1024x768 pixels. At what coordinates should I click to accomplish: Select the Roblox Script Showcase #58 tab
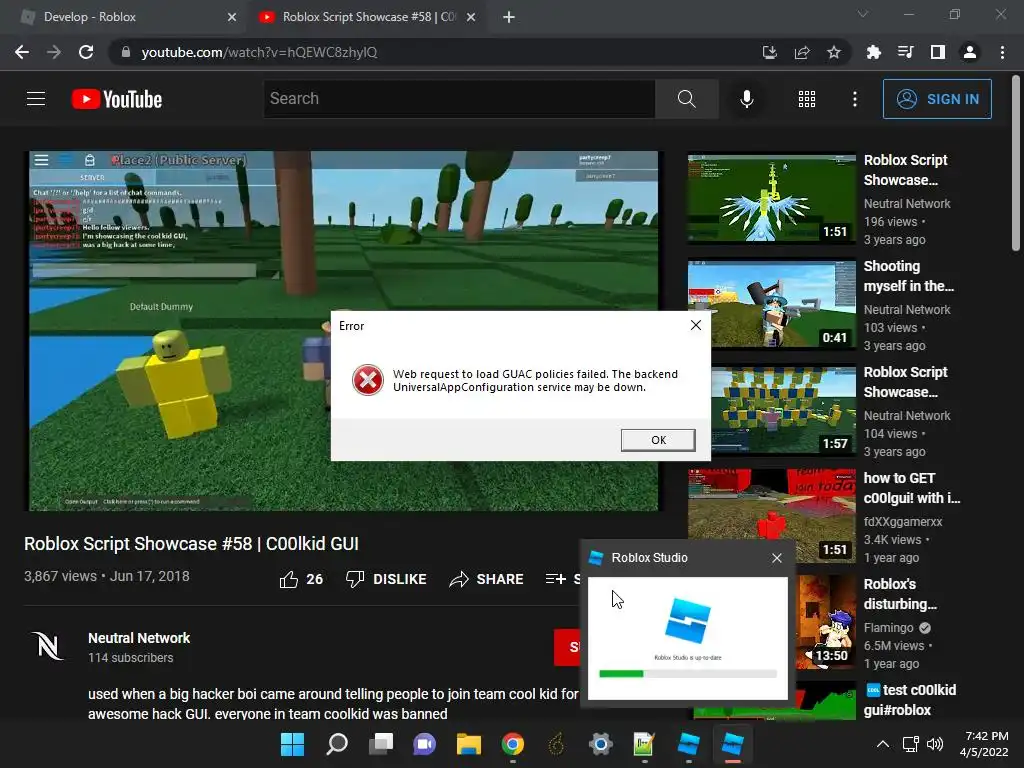click(x=369, y=17)
